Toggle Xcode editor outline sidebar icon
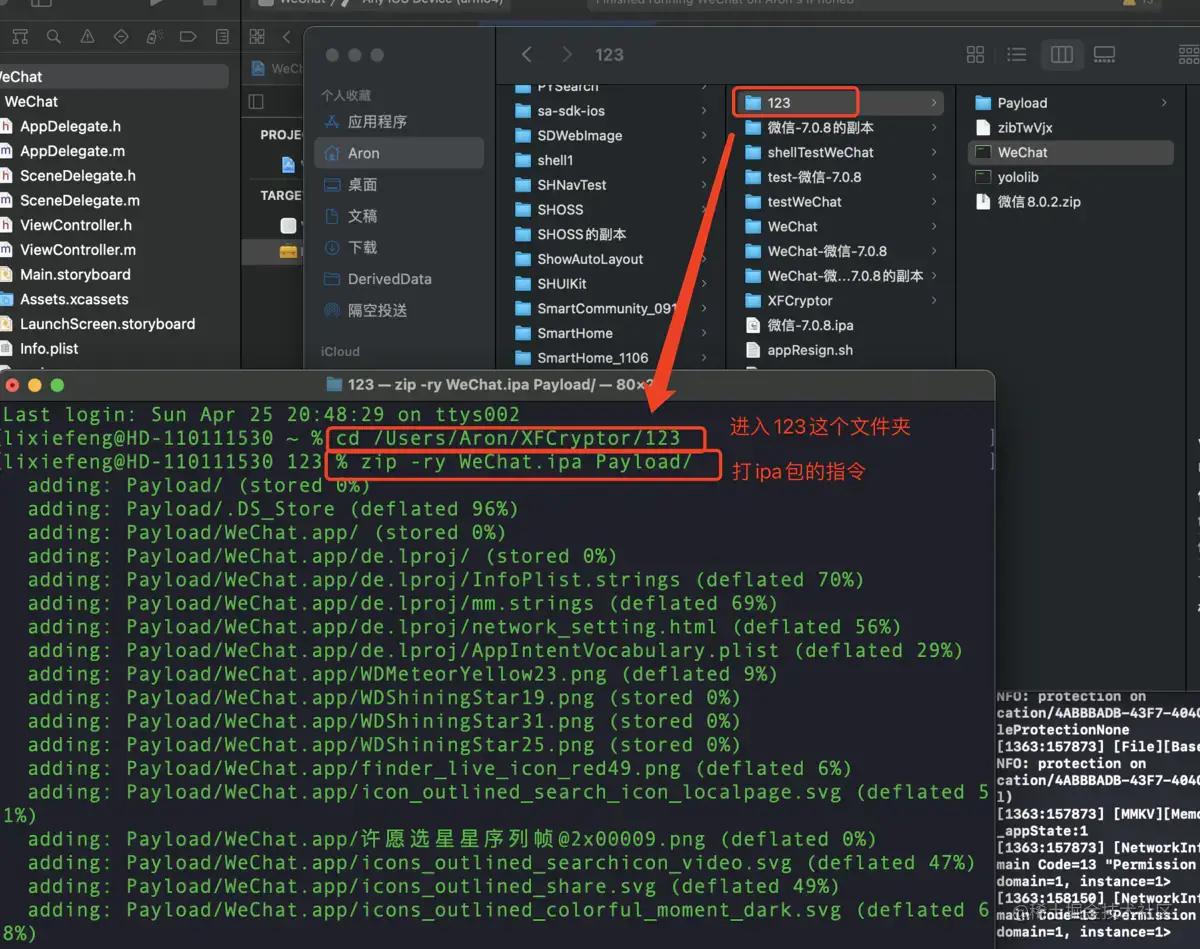This screenshot has height=949, width=1200. point(256,101)
